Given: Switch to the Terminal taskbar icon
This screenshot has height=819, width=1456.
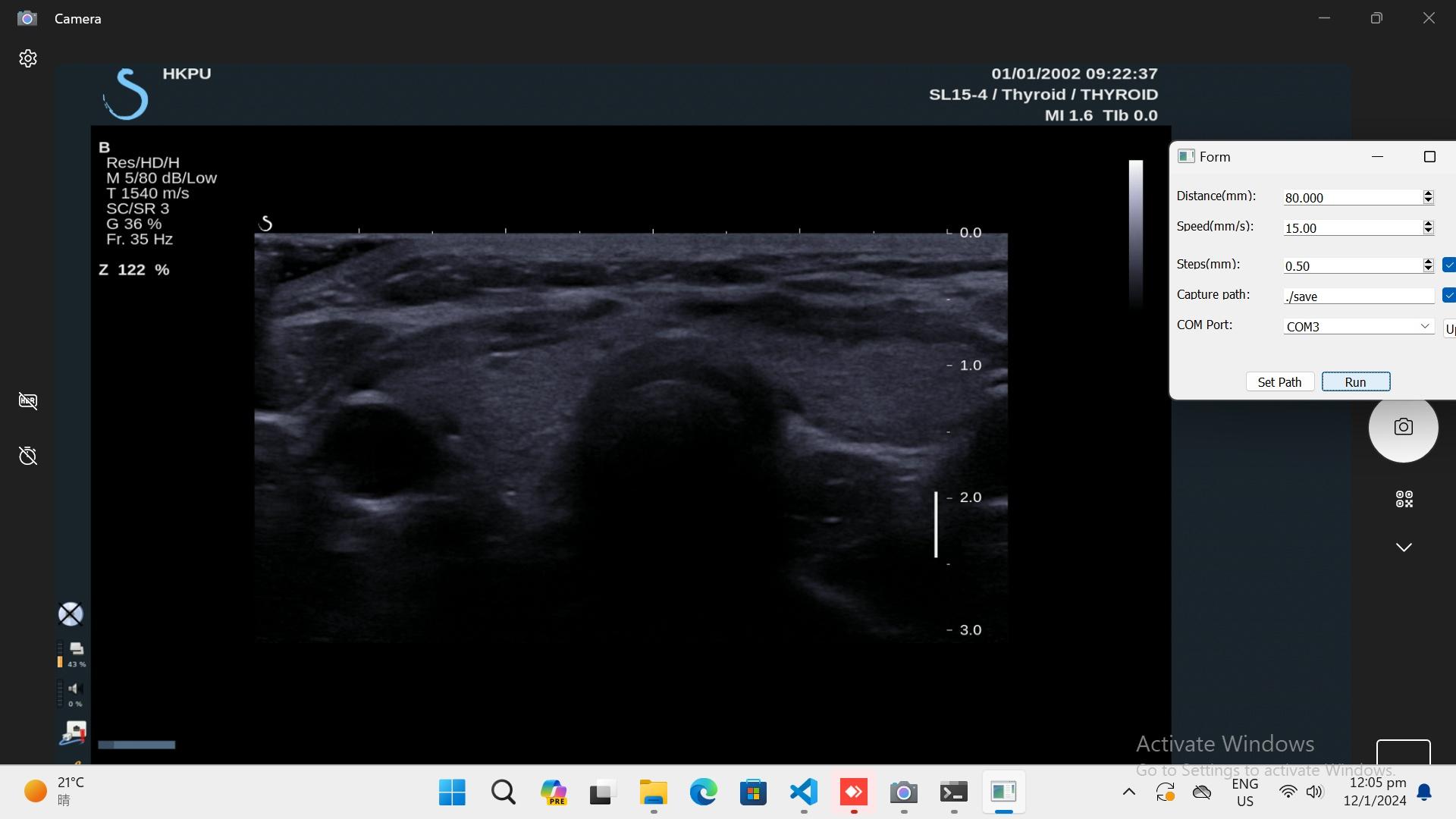Looking at the screenshot, I should (954, 792).
